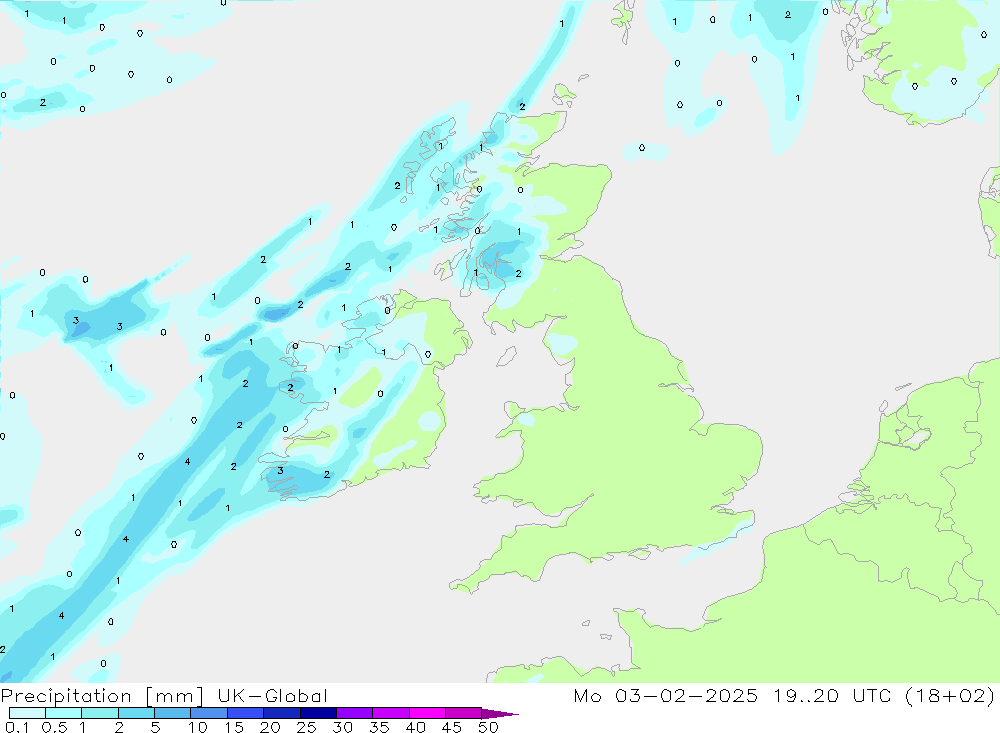Click the '0.5' legend scale label
1000x733 pixels.
tap(54, 727)
